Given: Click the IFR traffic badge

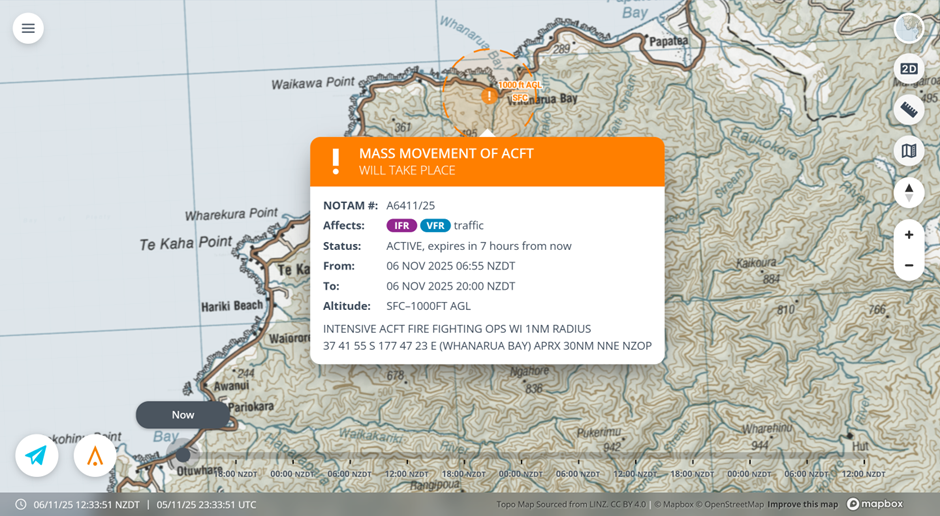Looking at the screenshot, I should pos(402,225).
